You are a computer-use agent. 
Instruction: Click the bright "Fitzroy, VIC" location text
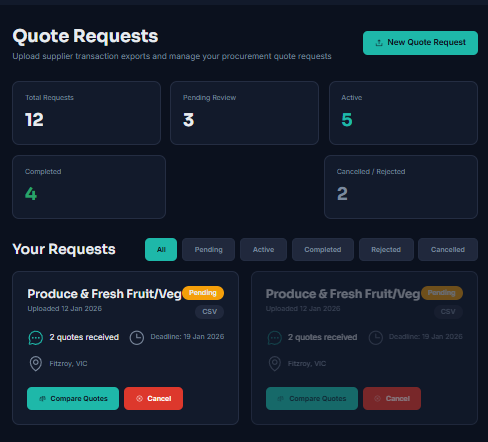coord(68,364)
